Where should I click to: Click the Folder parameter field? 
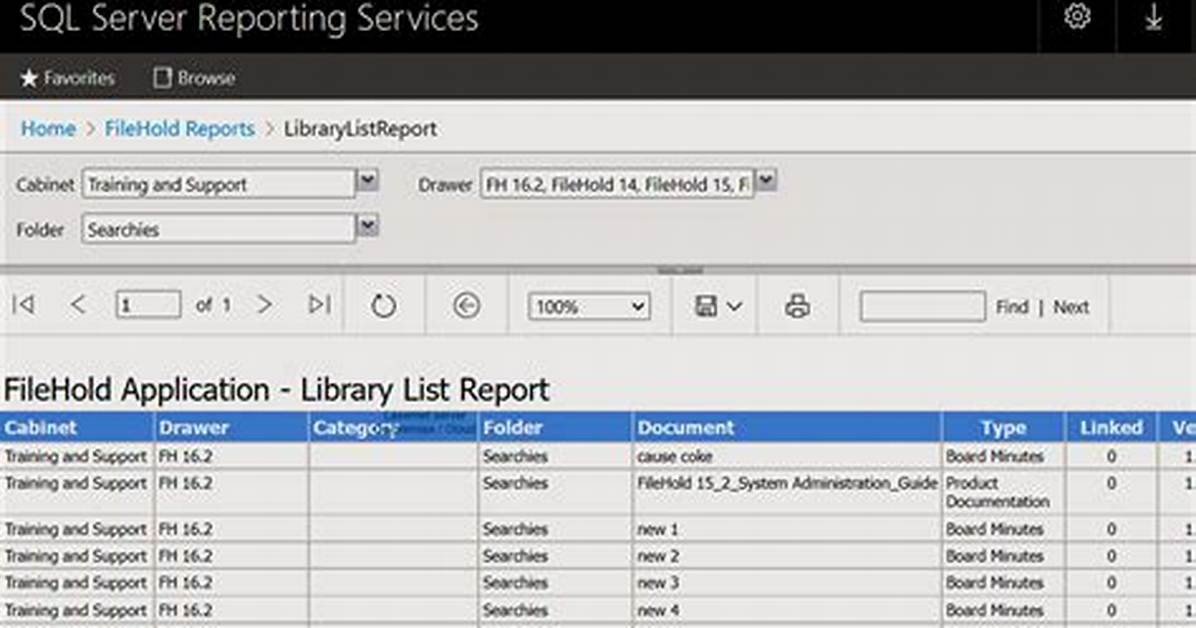[219, 229]
